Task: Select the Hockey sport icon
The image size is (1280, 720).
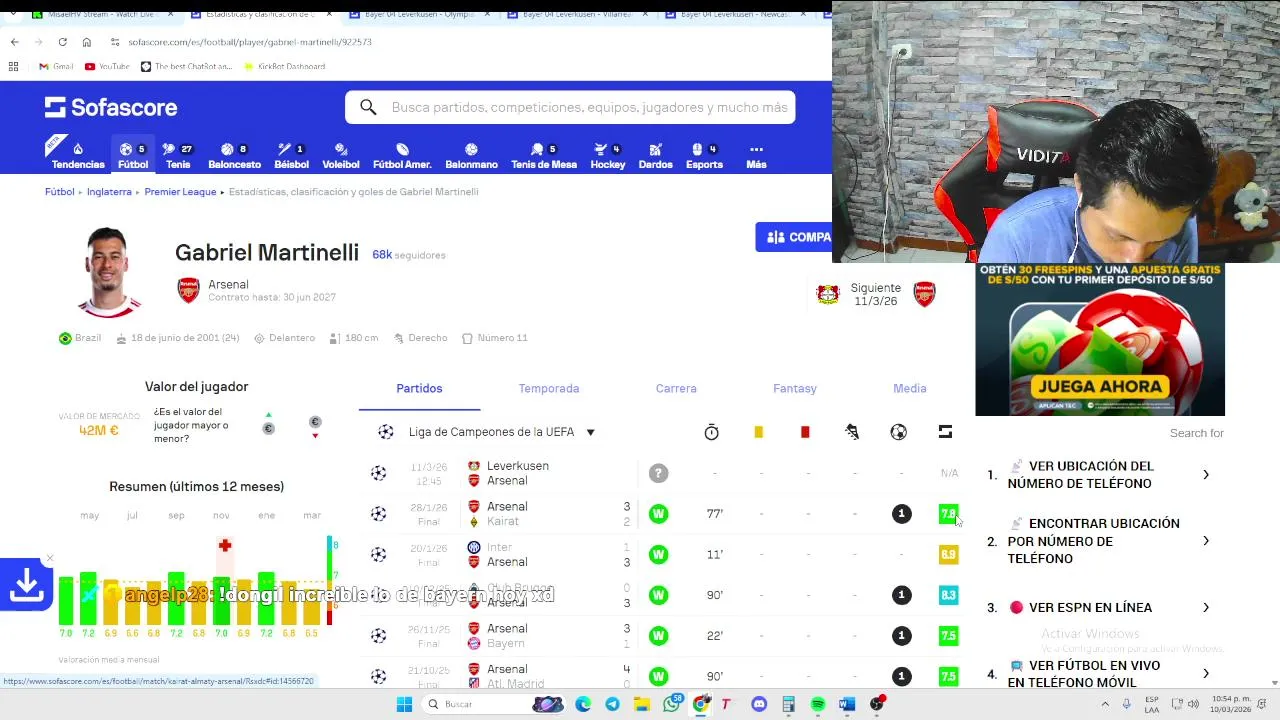Action: pos(607,155)
